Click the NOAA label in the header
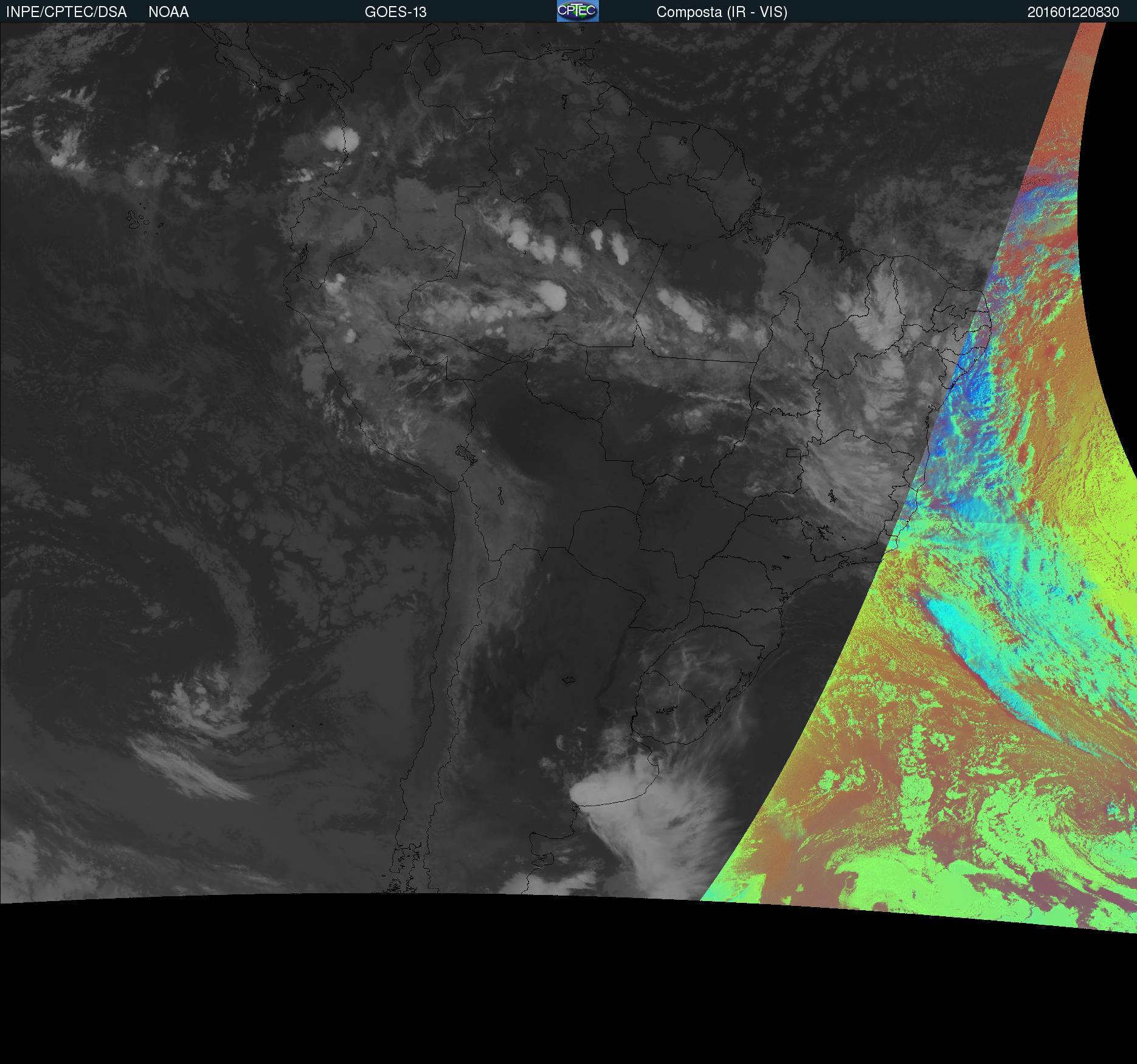Image resolution: width=1137 pixels, height=1064 pixels. pyautogui.click(x=168, y=12)
